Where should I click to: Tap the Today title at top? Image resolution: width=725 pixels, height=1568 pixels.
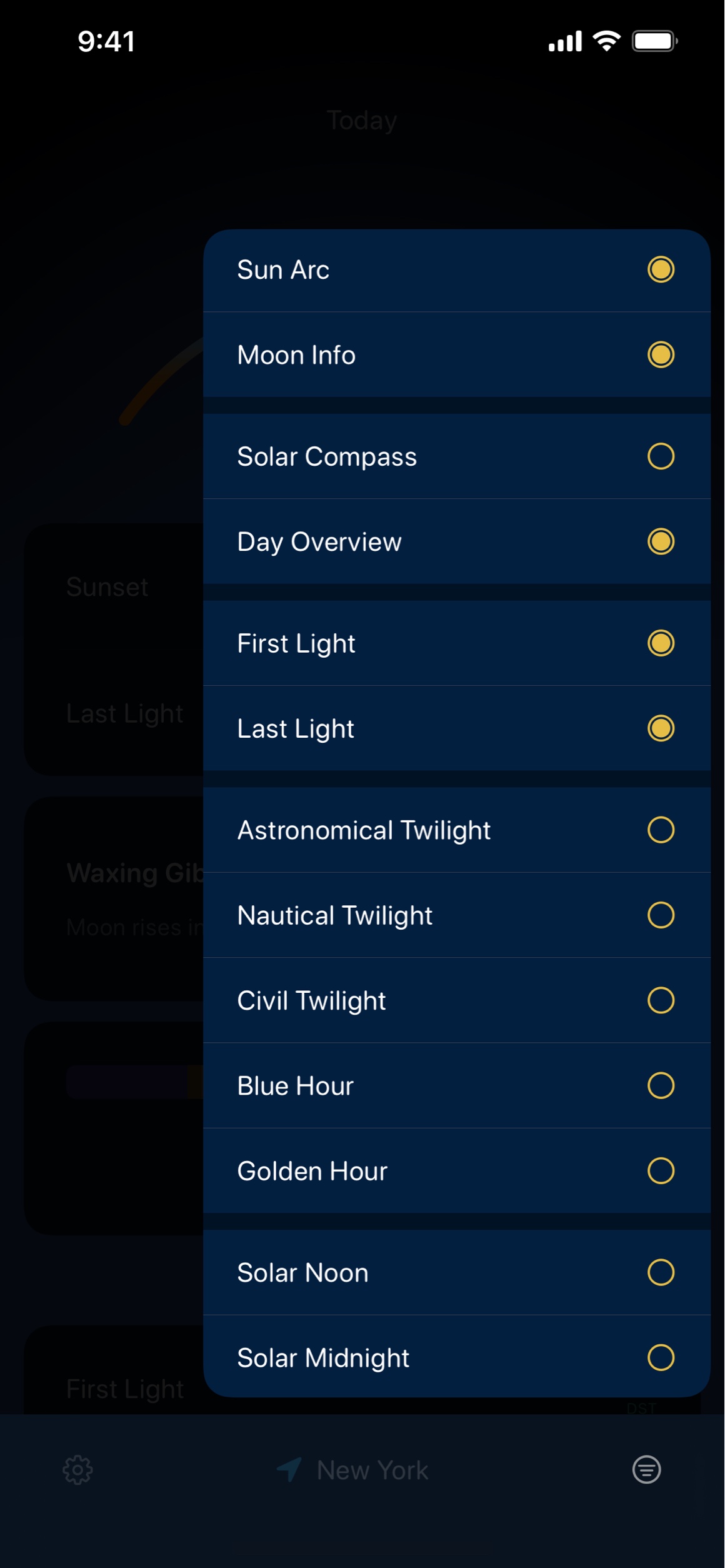(361, 120)
